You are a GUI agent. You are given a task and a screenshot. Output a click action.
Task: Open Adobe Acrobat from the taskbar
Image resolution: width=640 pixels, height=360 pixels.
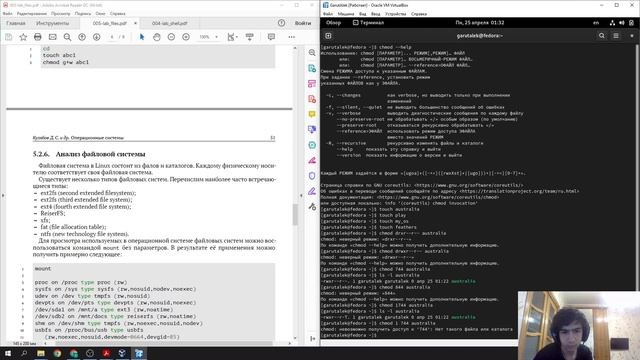point(106,353)
